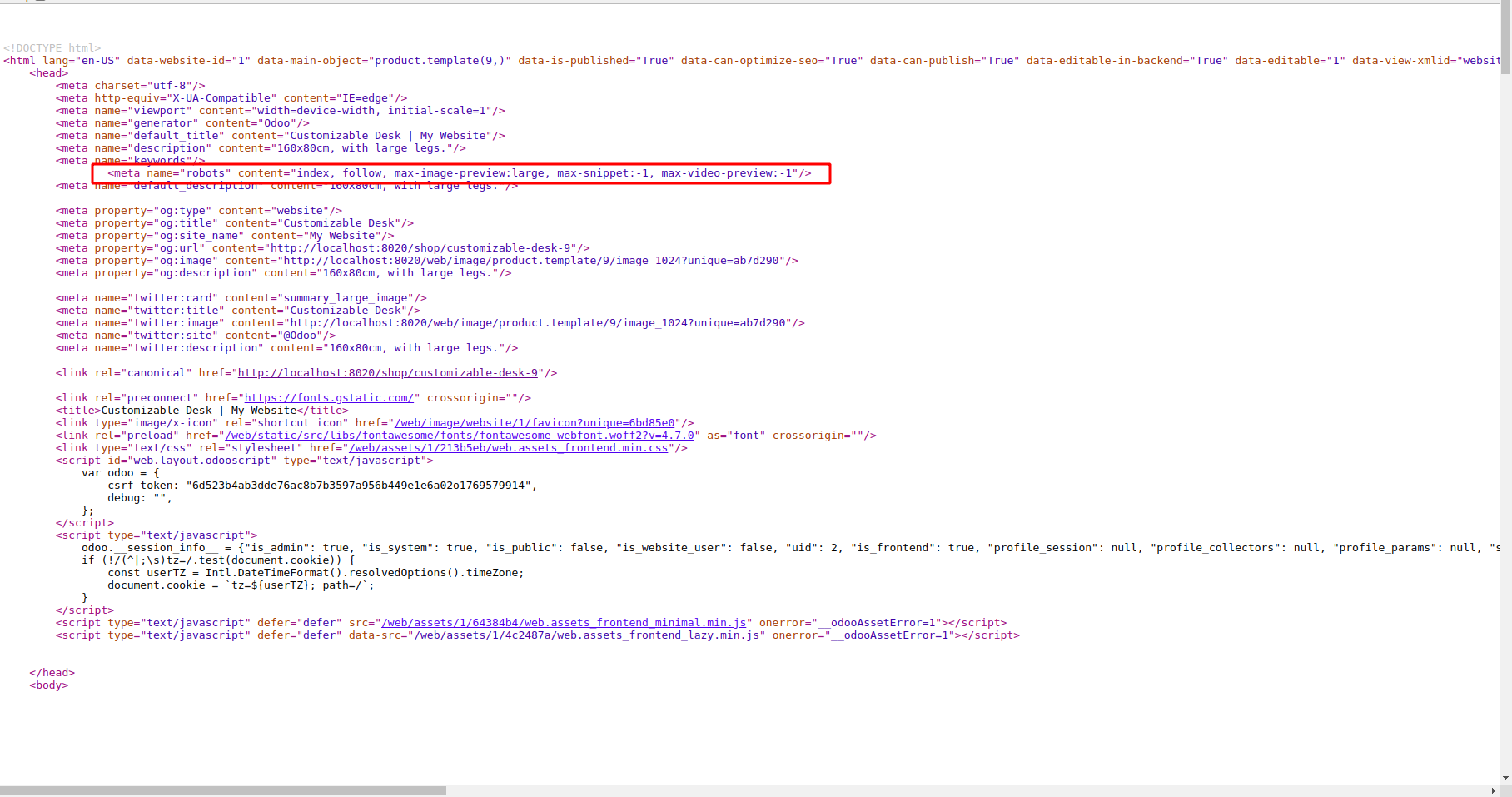Open the web.assets_frontend.min.css stylesheet link
1512x797 pixels.
click(x=508, y=448)
